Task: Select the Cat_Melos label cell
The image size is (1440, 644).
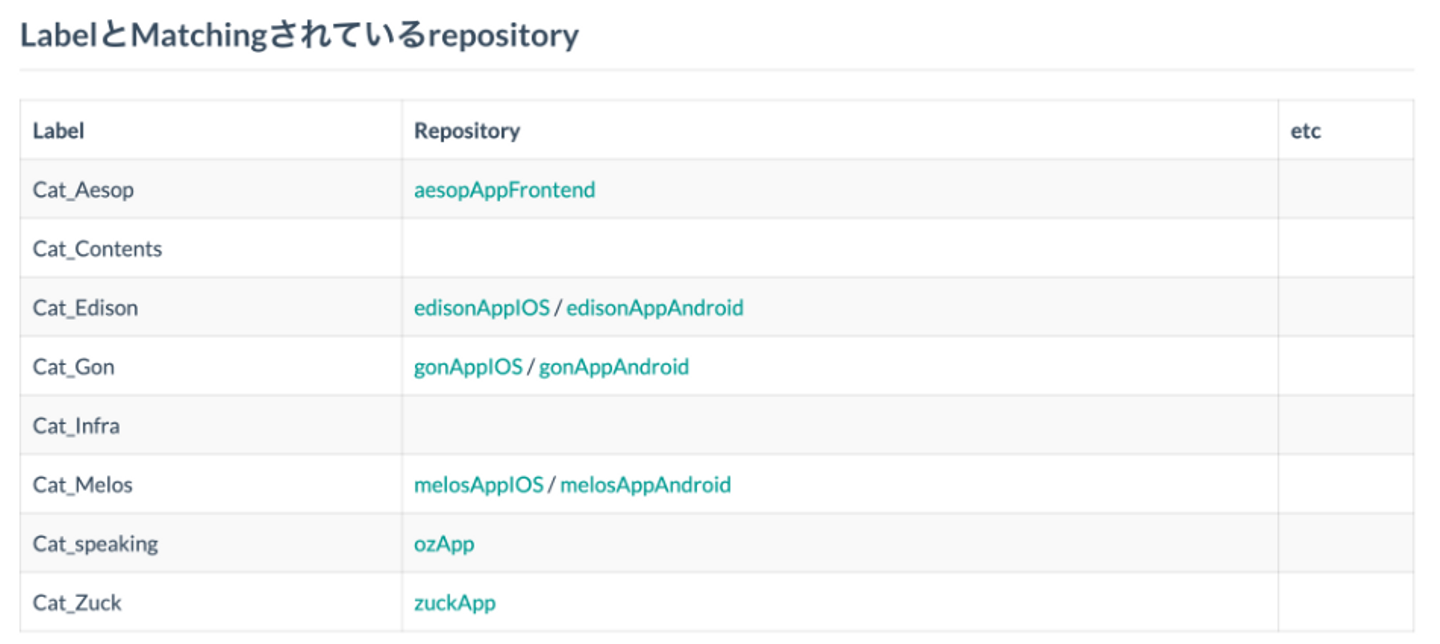Action: pos(82,485)
